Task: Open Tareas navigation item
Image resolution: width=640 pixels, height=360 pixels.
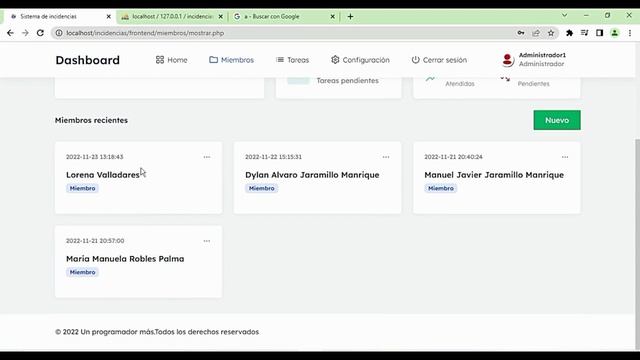Action: click(x=292, y=60)
